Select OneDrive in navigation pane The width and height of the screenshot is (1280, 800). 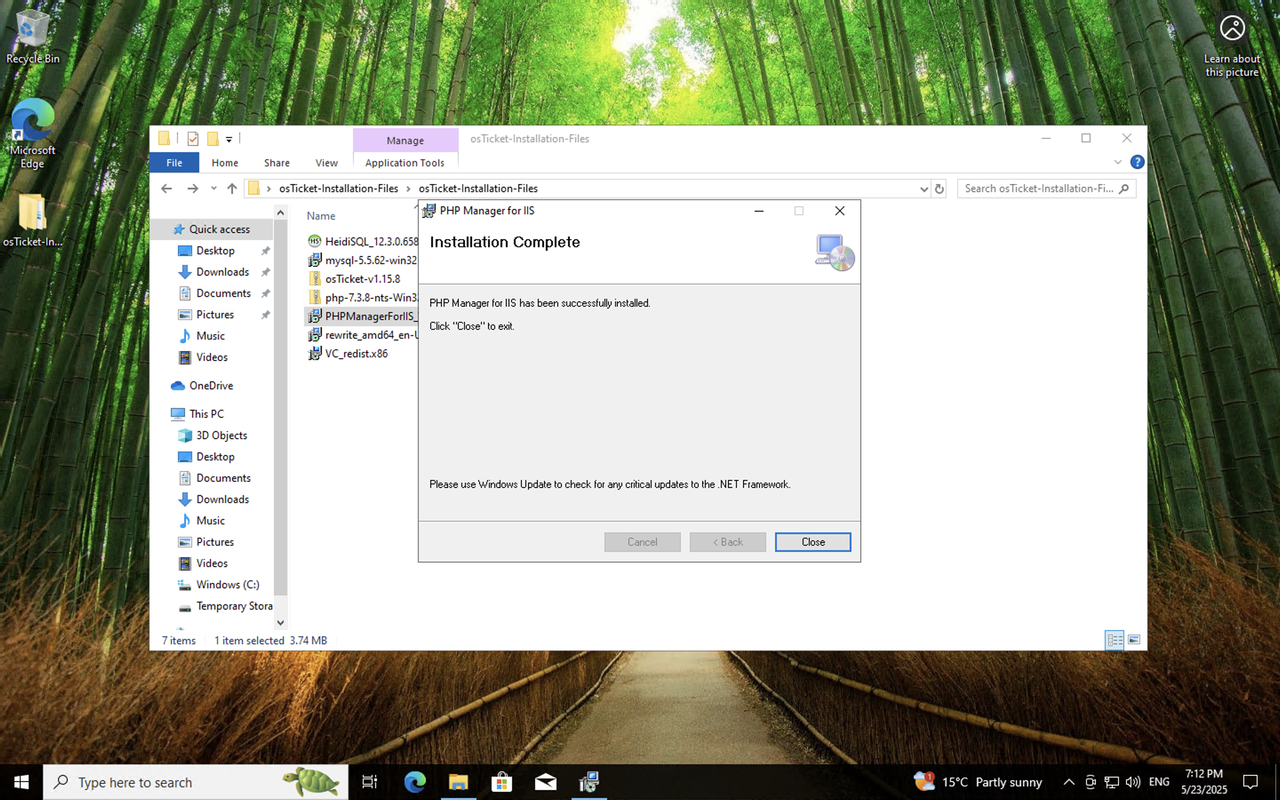click(x=211, y=385)
